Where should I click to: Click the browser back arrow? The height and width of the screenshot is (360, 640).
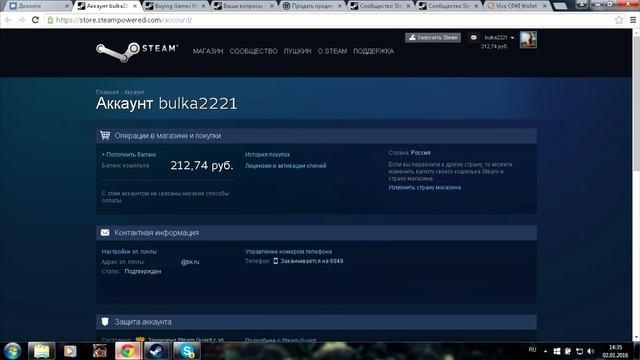[x=8, y=20]
